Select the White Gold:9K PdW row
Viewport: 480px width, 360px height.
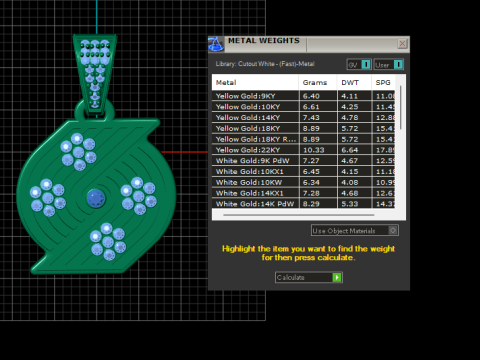point(303,161)
